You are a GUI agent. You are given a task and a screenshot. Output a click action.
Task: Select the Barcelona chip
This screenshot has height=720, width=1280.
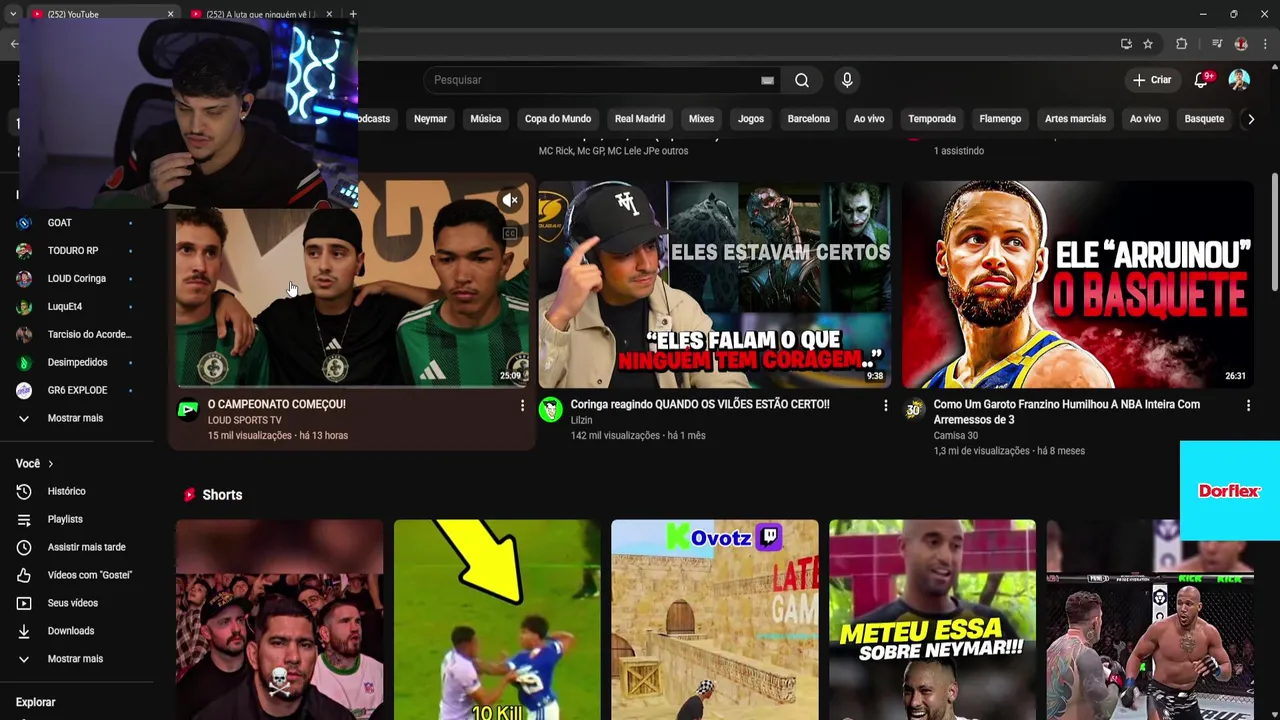click(809, 119)
